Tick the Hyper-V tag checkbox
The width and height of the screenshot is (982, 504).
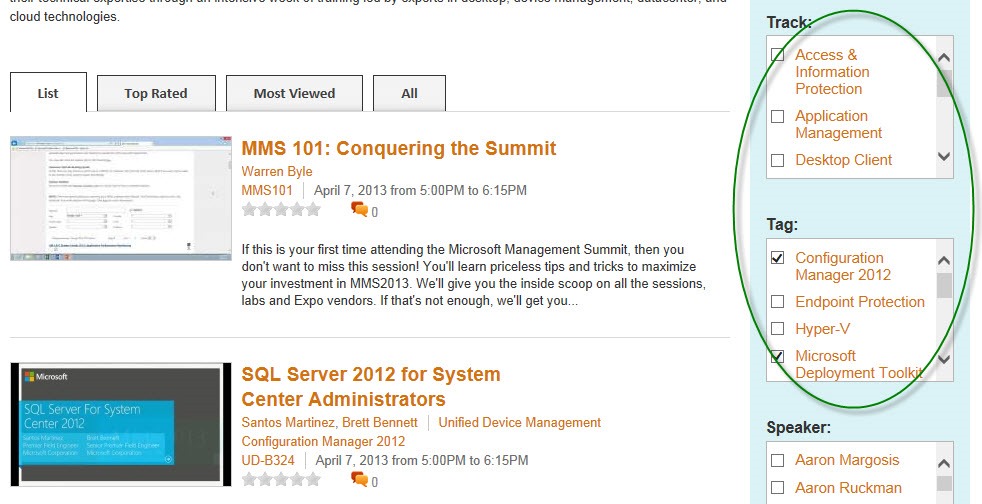[x=778, y=329]
